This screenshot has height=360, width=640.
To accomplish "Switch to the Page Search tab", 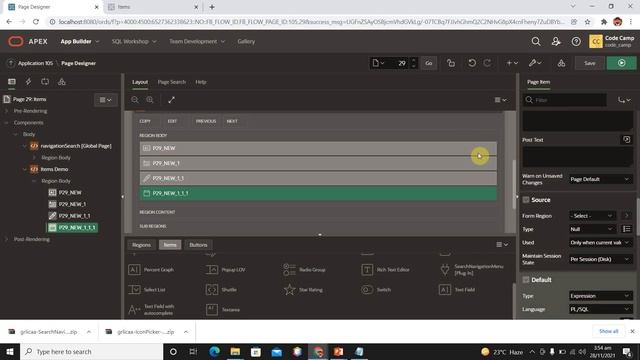I will 171,82.
